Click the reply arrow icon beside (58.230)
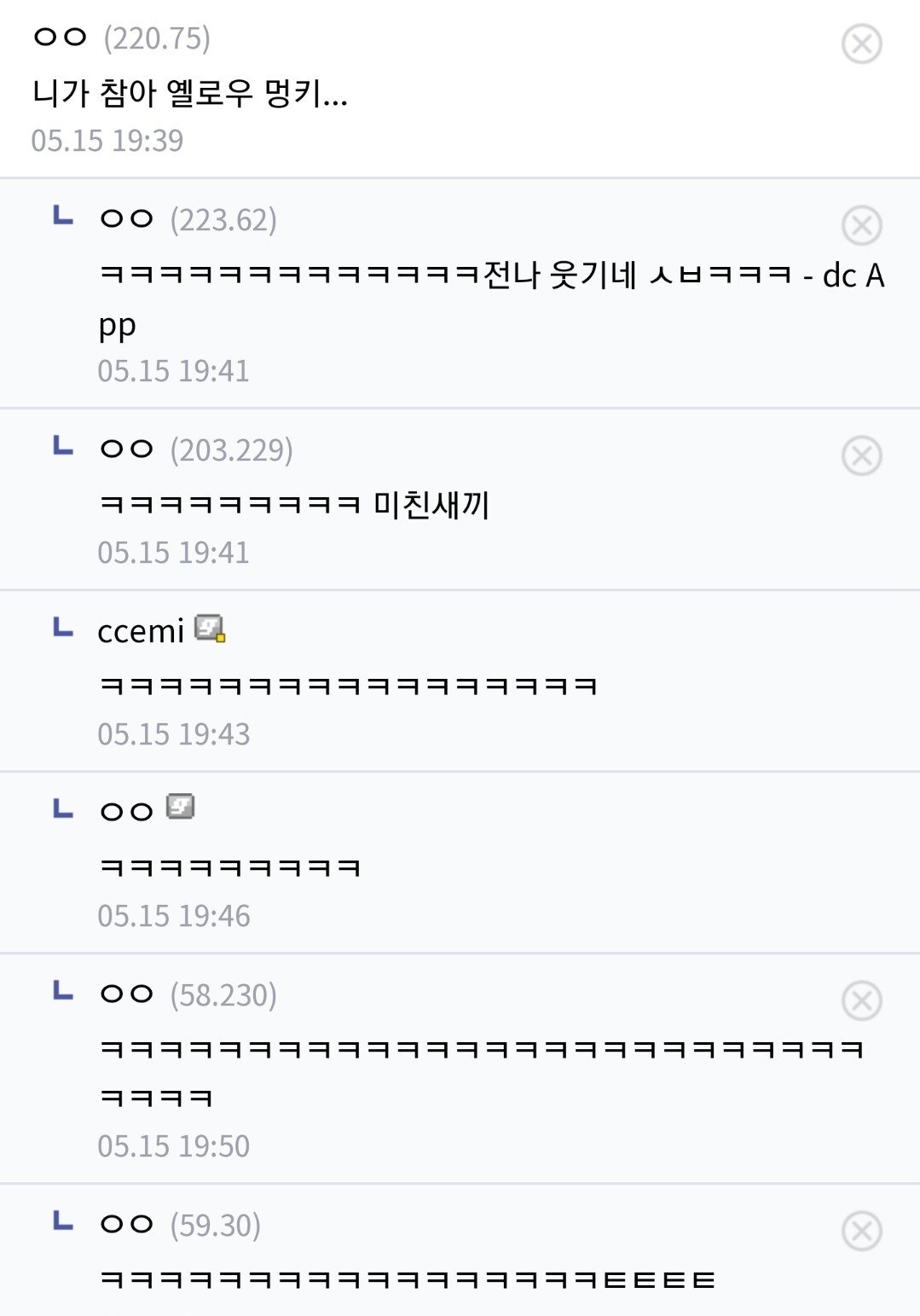The width and height of the screenshot is (920, 1316). [x=63, y=991]
